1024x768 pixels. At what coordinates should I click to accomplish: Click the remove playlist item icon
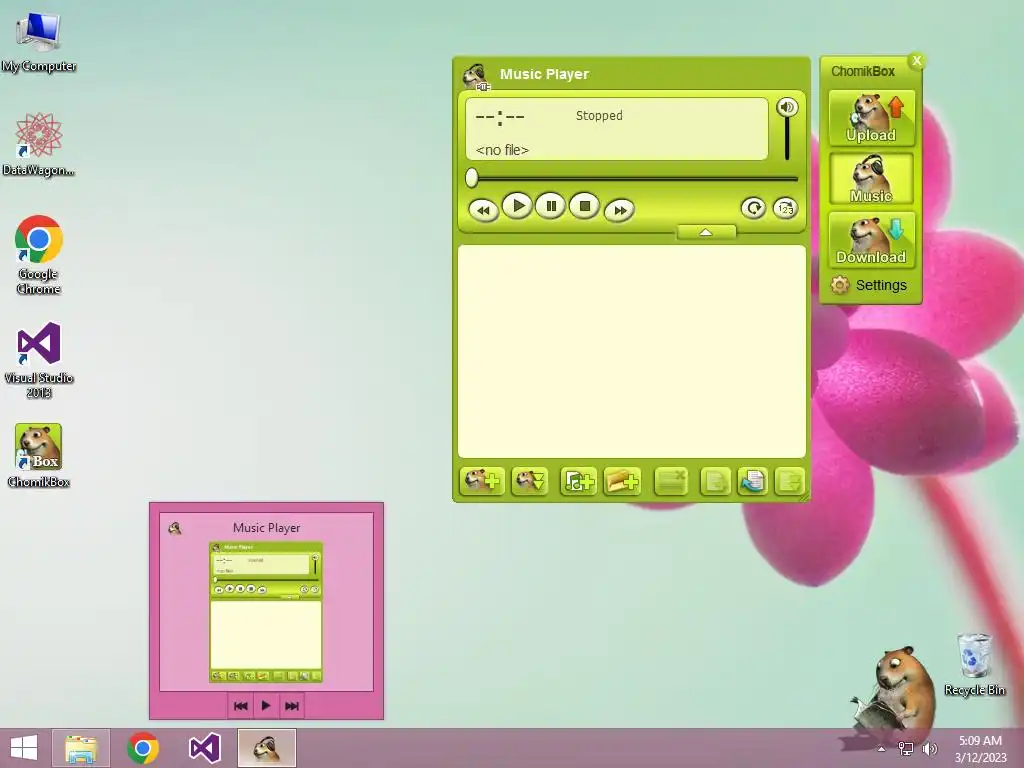click(x=671, y=481)
